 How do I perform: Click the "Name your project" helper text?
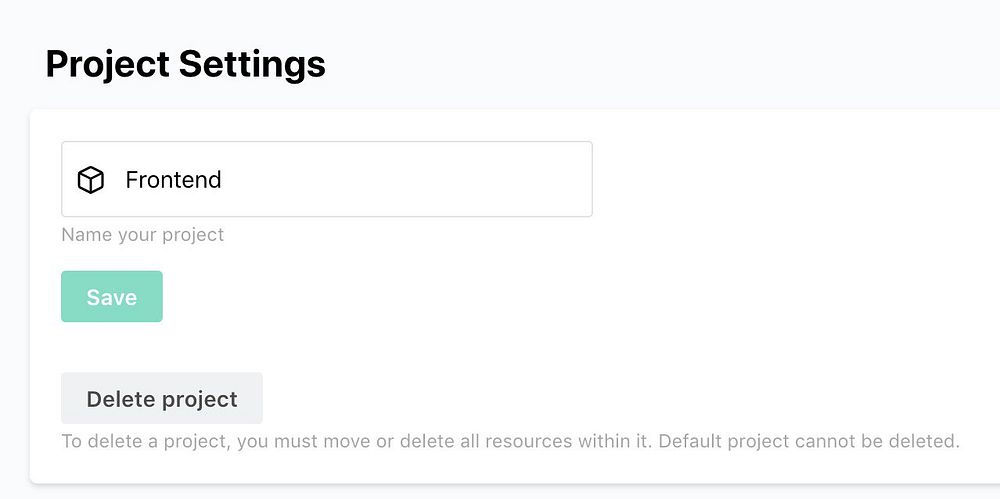coord(142,235)
